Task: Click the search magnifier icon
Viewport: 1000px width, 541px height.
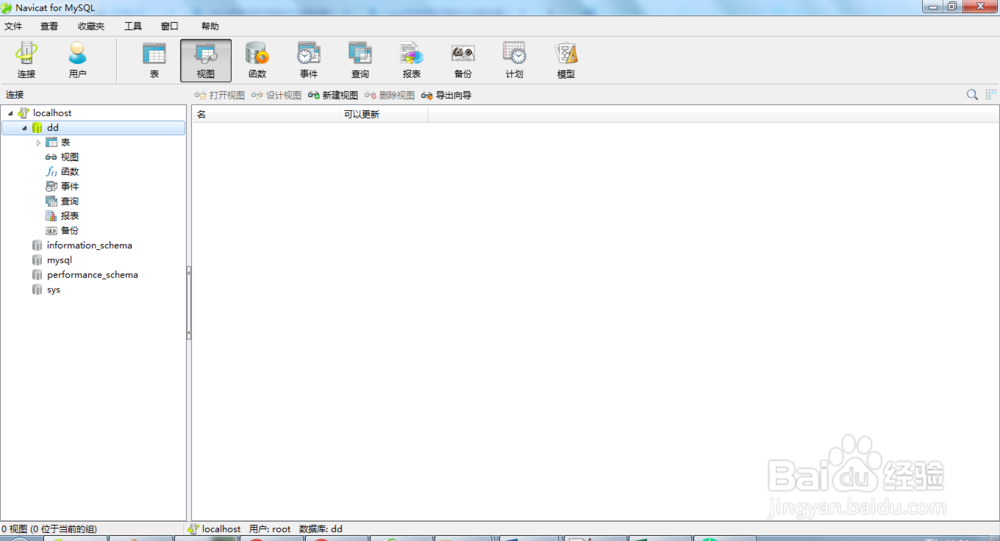Action: pos(972,94)
